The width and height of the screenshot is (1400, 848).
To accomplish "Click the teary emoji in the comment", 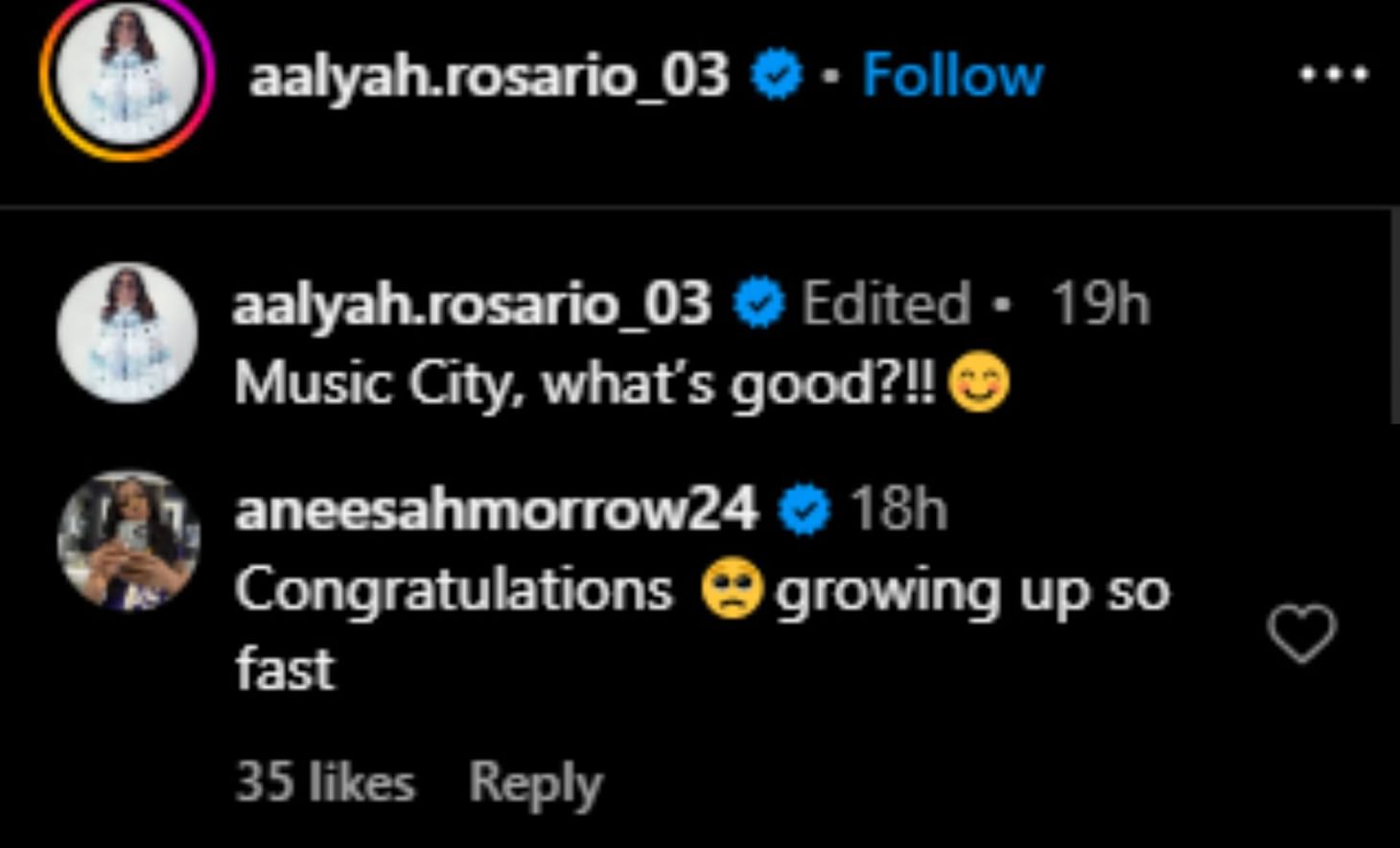I will tap(732, 590).
